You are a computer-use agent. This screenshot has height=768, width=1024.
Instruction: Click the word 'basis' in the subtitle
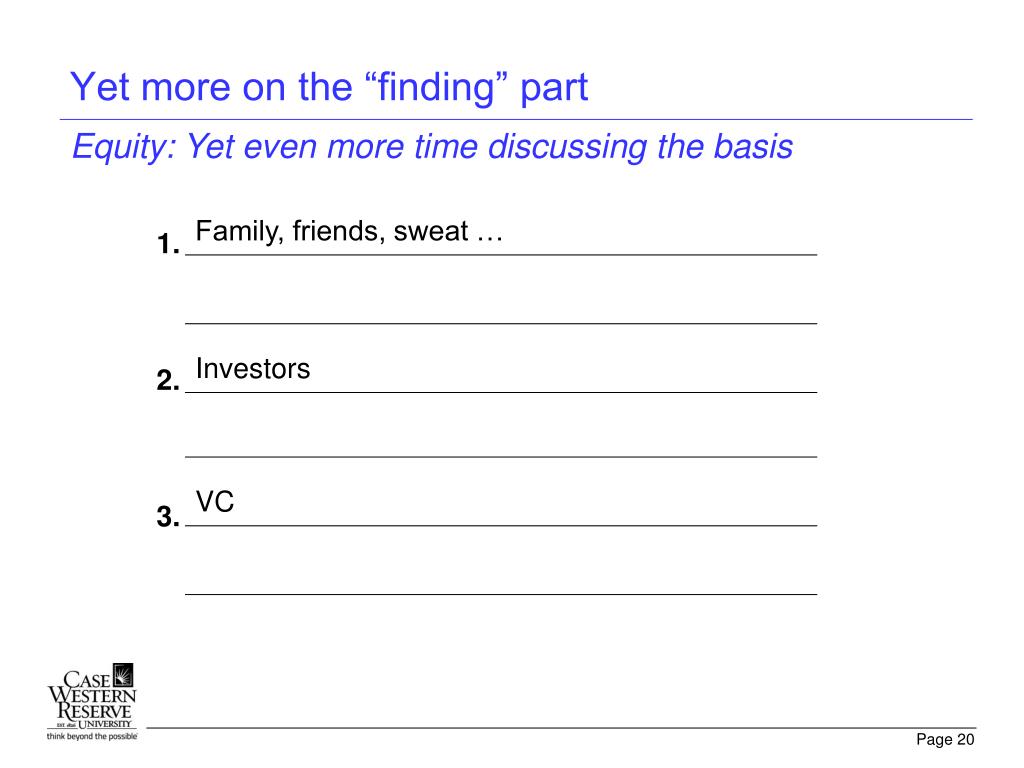(753, 146)
